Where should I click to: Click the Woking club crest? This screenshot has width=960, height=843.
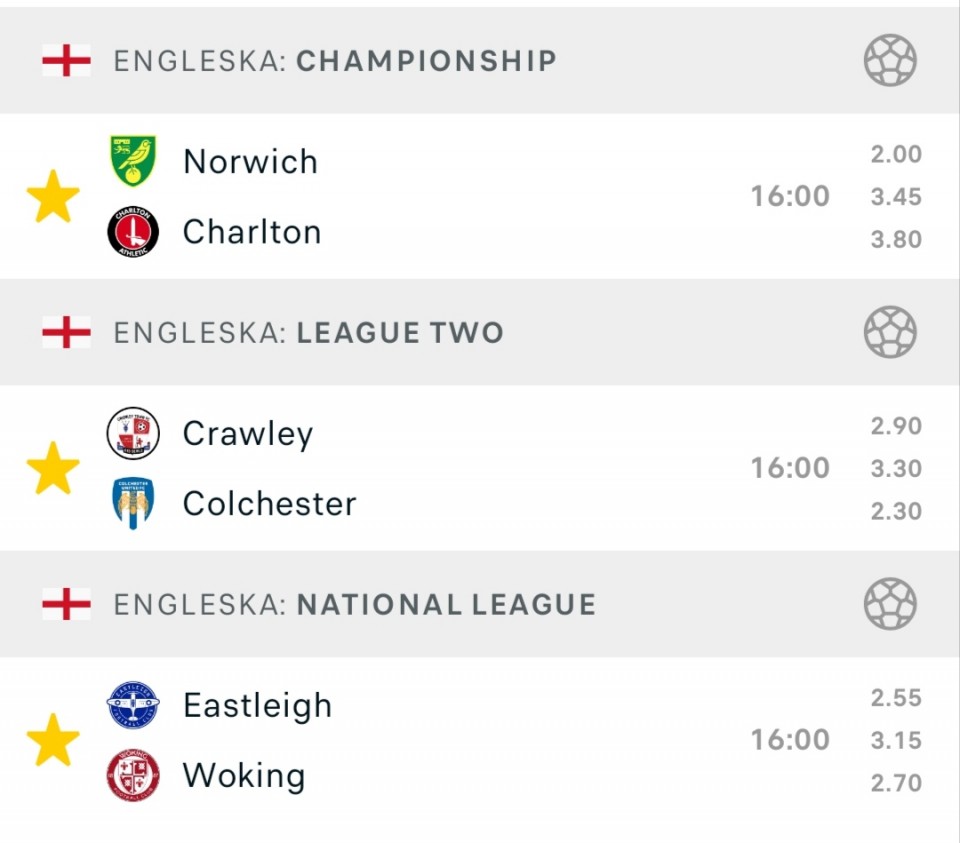(133, 776)
